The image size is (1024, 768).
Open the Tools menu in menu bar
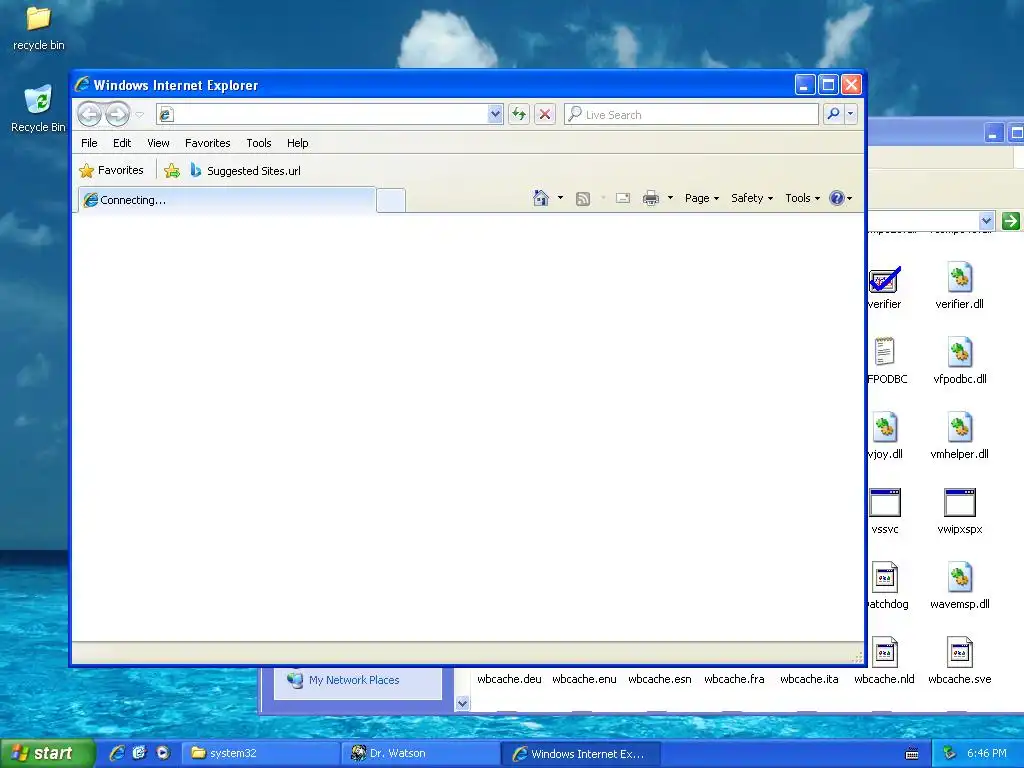coord(259,143)
